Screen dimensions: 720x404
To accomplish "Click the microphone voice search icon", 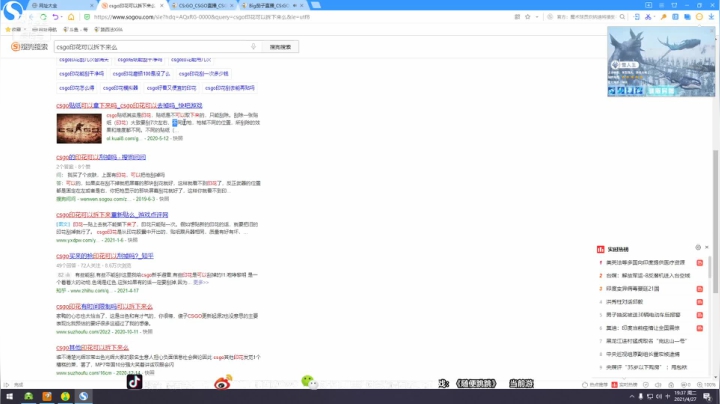I will click(253, 47).
